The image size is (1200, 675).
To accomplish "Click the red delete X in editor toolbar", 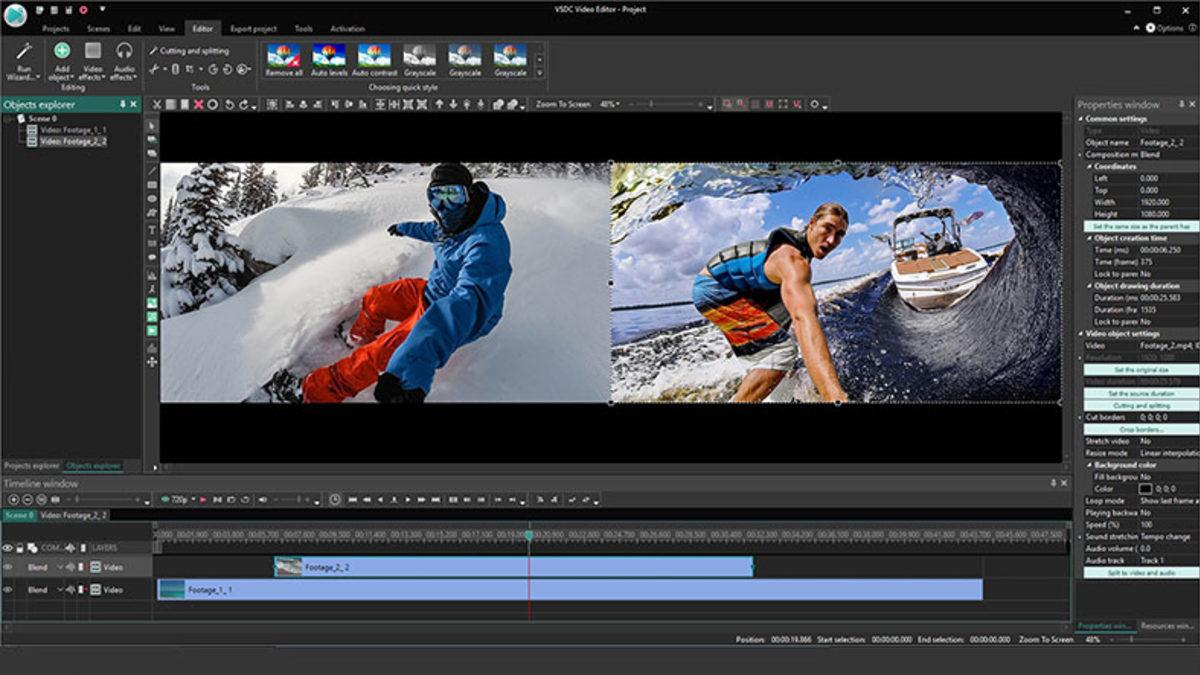I will pyautogui.click(x=198, y=105).
